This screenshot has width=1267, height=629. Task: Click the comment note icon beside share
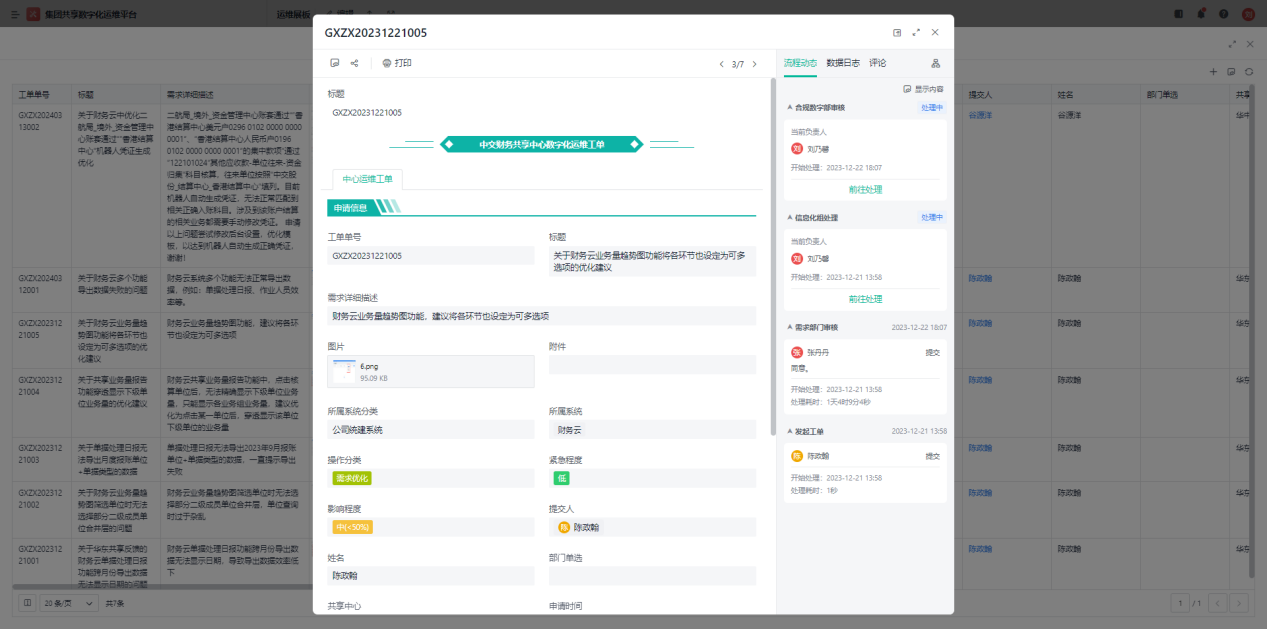335,63
